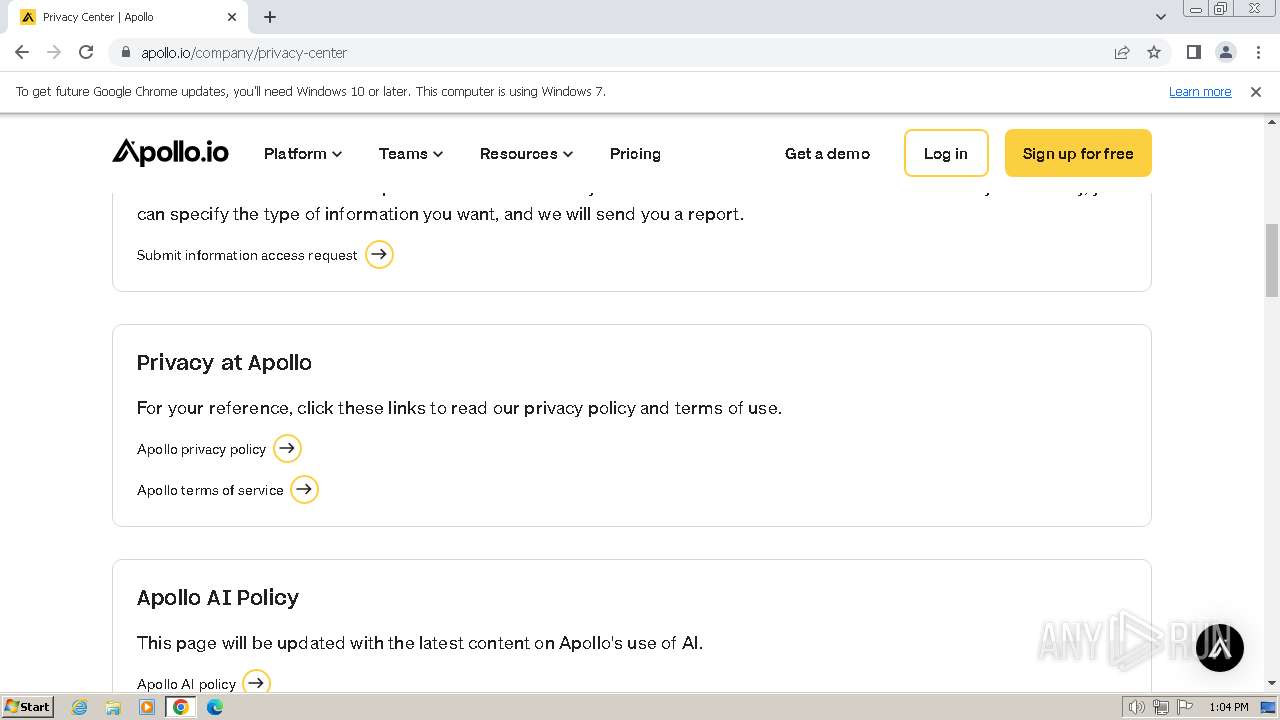
Task: Click the arrow icon next to Apollo privacy policy
Action: click(287, 449)
